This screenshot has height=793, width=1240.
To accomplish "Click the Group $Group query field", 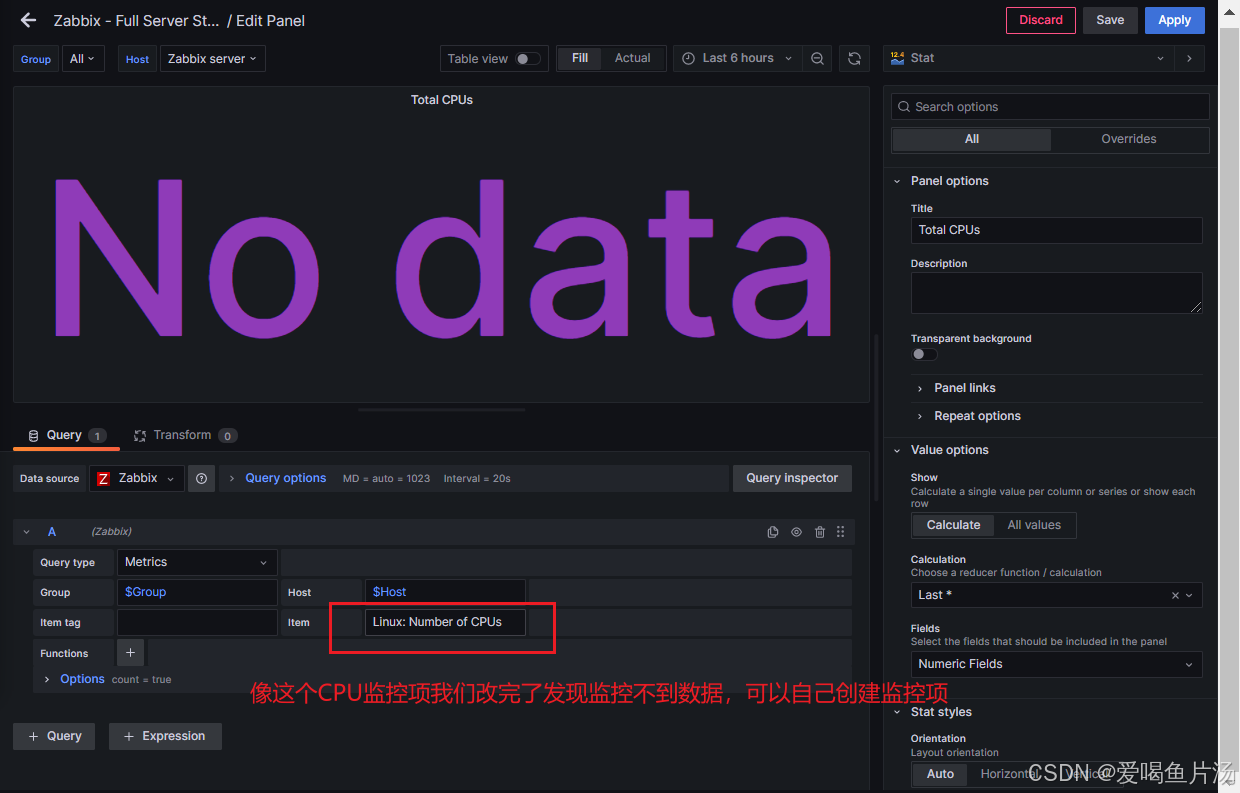I will pyautogui.click(x=197, y=592).
